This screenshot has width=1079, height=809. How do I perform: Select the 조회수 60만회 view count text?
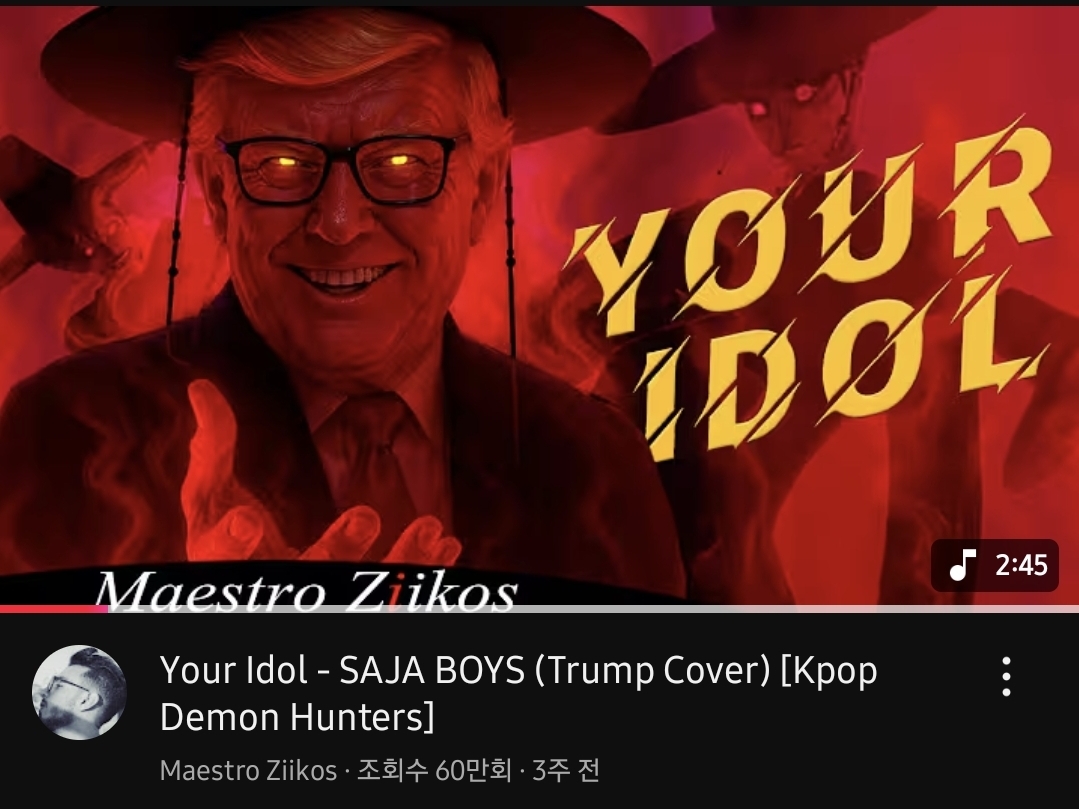[434, 770]
